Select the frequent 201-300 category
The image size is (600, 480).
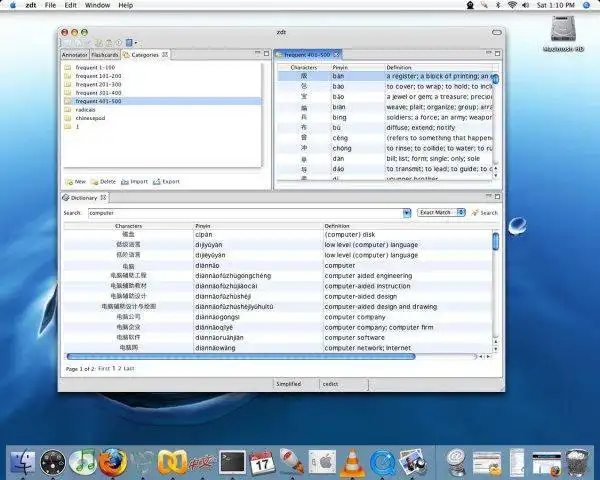click(x=98, y=84)
